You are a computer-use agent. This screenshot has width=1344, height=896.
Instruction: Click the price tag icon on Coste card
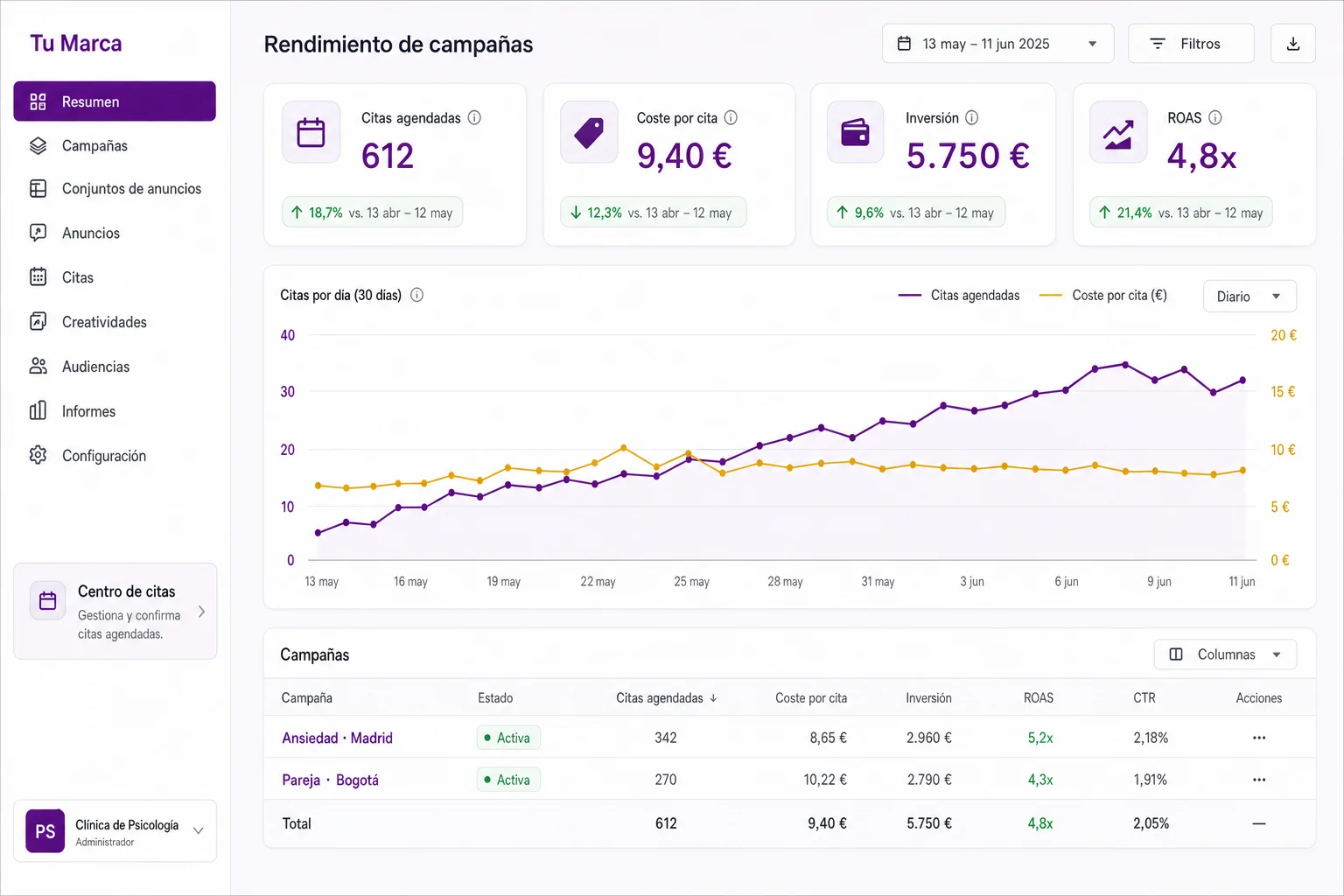(x=589, y=132)
